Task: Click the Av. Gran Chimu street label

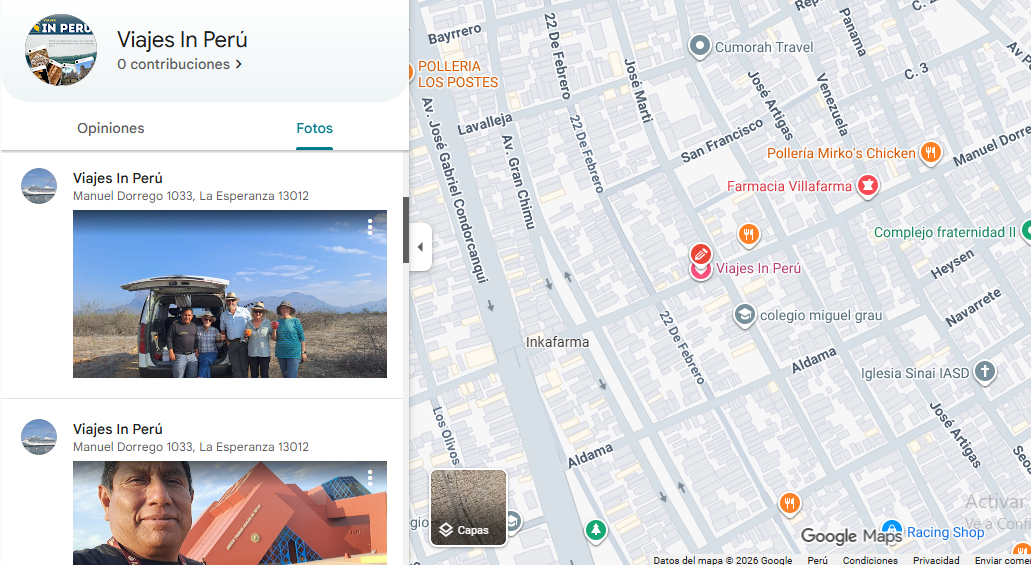Action: [x=517, y=182]
